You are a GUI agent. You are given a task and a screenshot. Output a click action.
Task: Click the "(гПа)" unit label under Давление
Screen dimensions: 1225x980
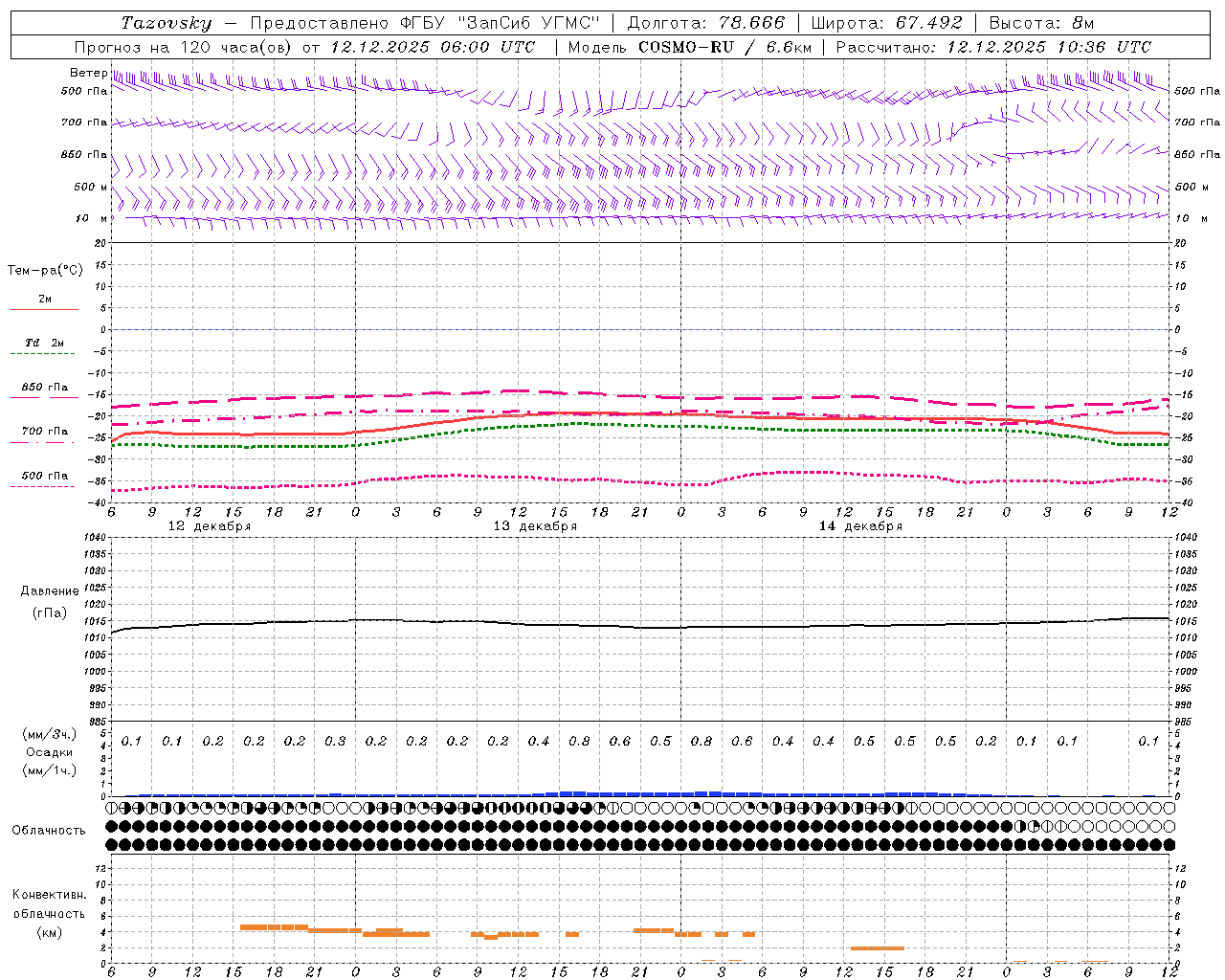pyautogui.click(x=50, y=612)
